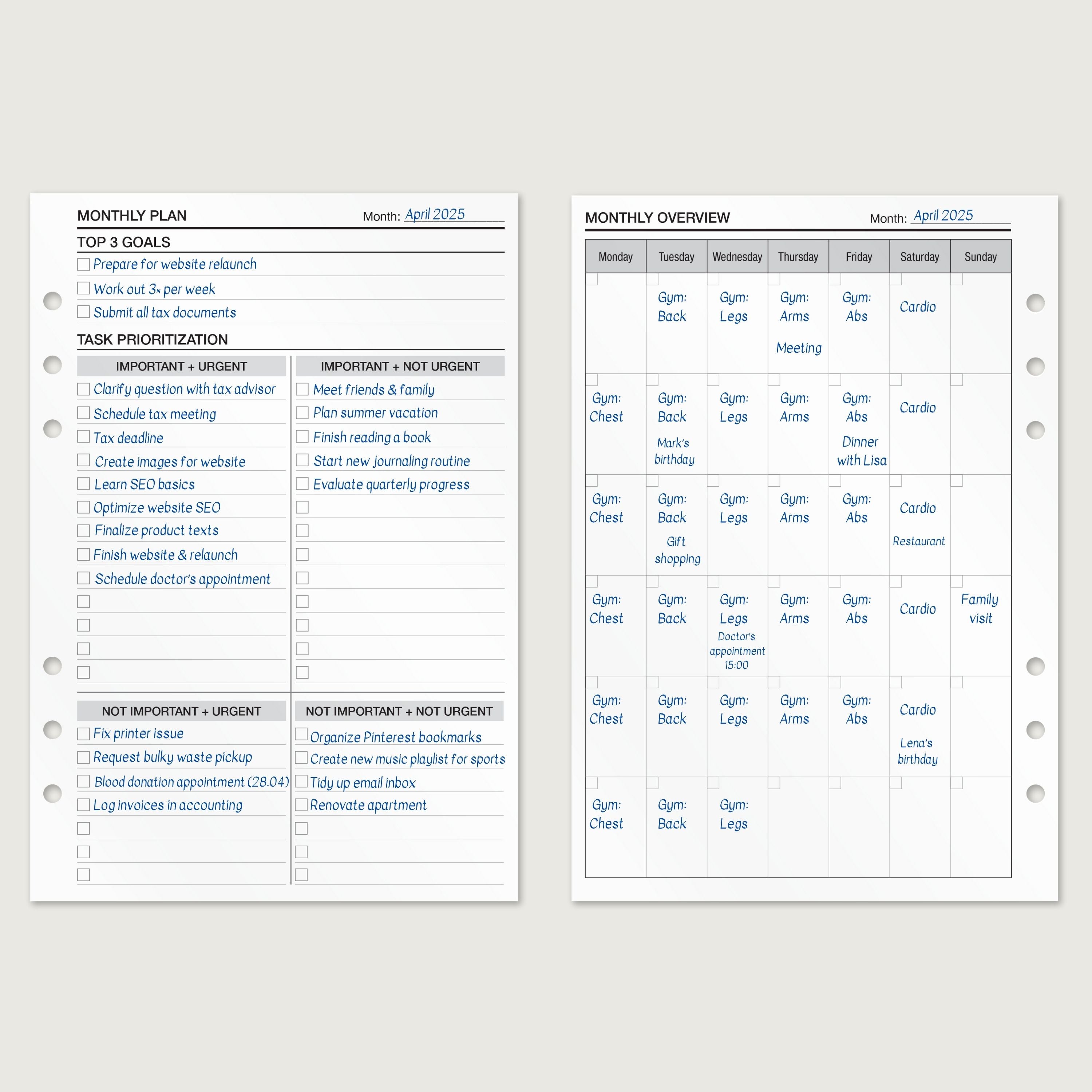The image size is (1092, 1092).
Task: Select the 'Lena's birthday' calendar note
Action: tap(917, 751)
